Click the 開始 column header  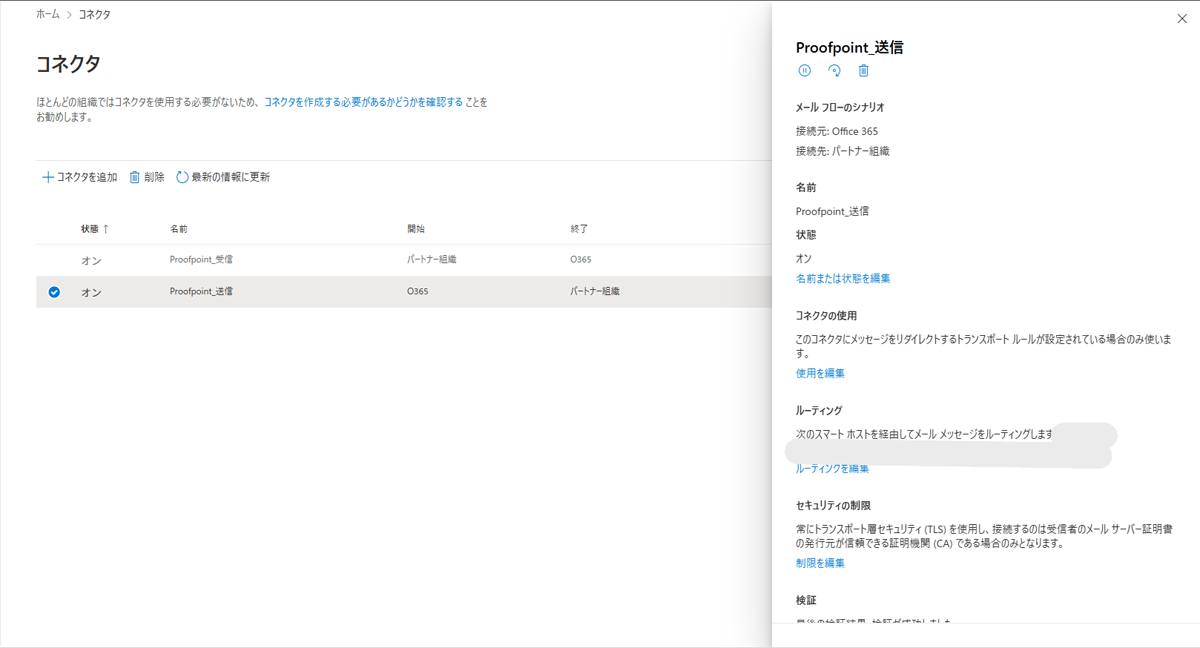point(416,229)
